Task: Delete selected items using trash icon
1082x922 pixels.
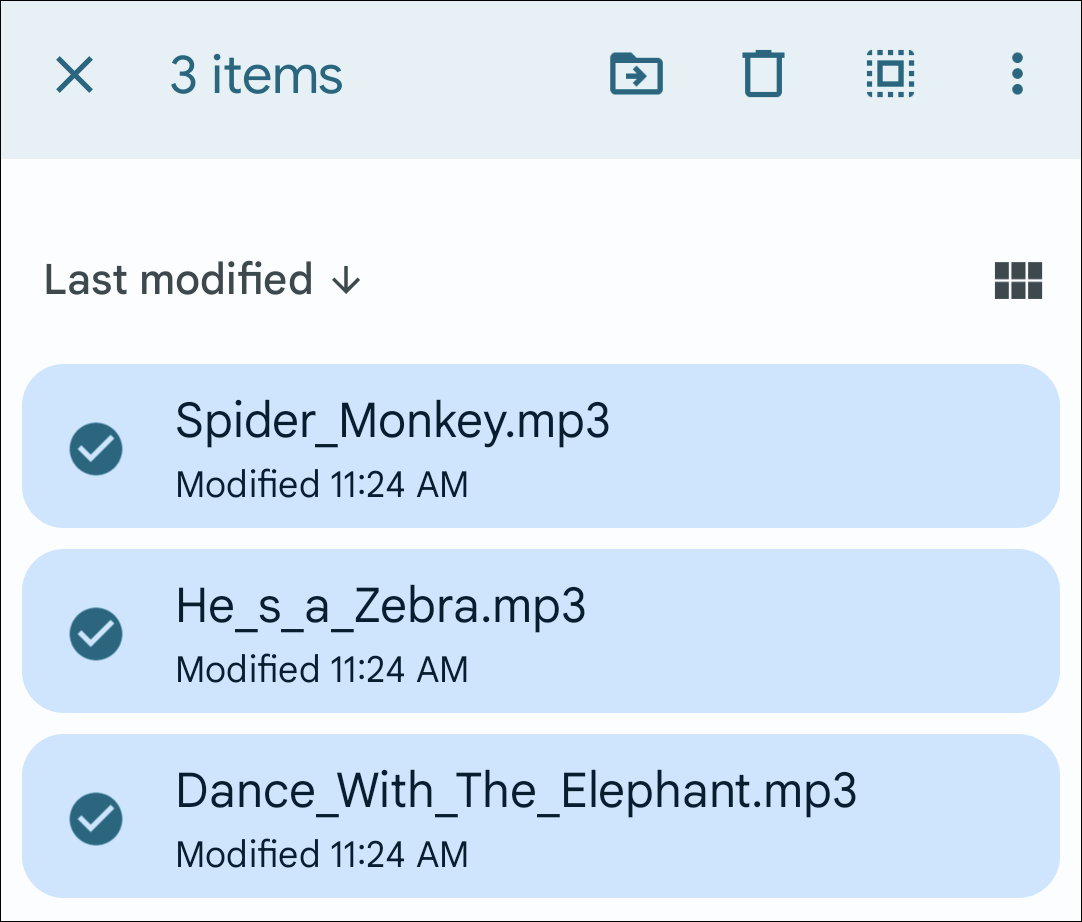Action: point(763,75)
